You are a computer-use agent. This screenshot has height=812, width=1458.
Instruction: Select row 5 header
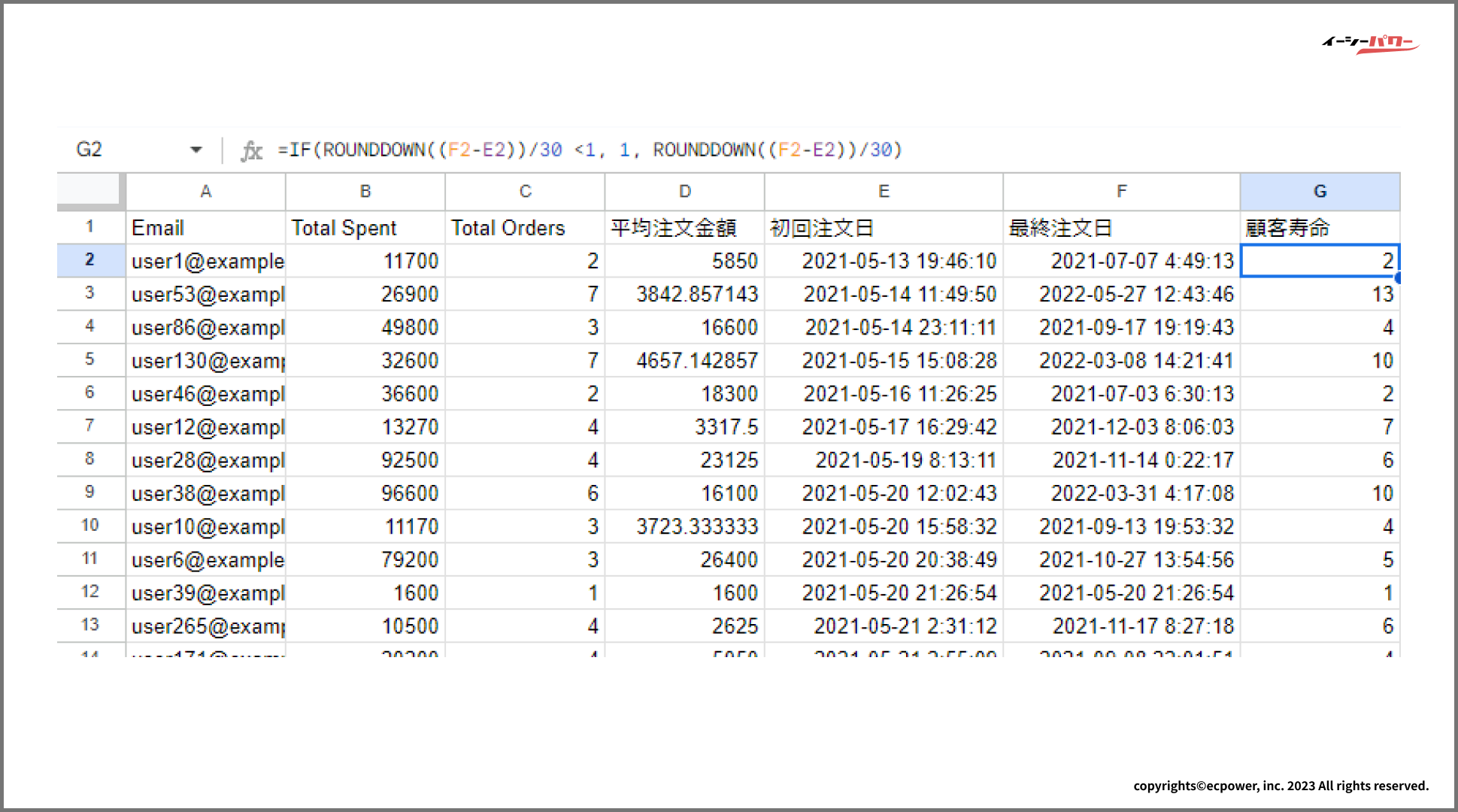click(90, 359)
